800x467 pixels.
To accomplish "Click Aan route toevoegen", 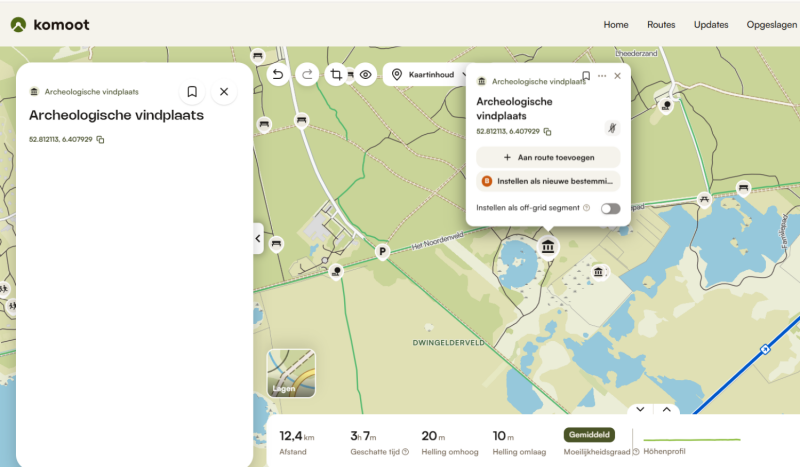I will click(x=548, y=157).
